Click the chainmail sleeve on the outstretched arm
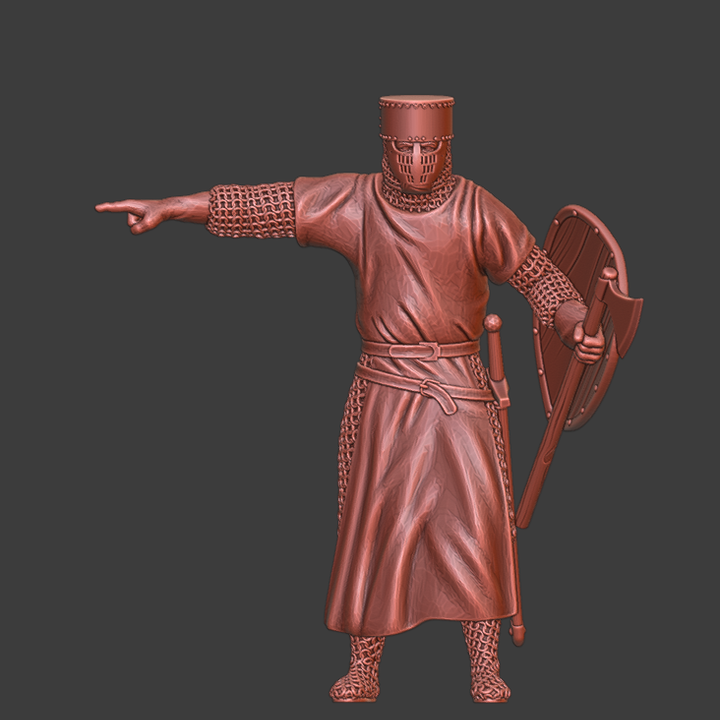The height and width of the screenshot is (720, 720). point(250,210)
